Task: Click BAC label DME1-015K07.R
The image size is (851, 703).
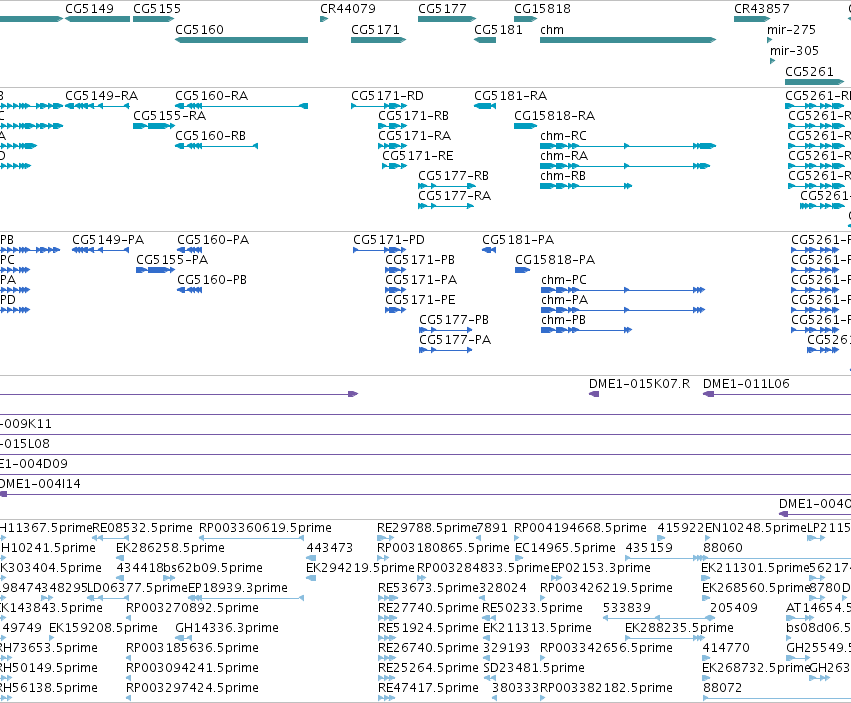Action: [639, 384]
